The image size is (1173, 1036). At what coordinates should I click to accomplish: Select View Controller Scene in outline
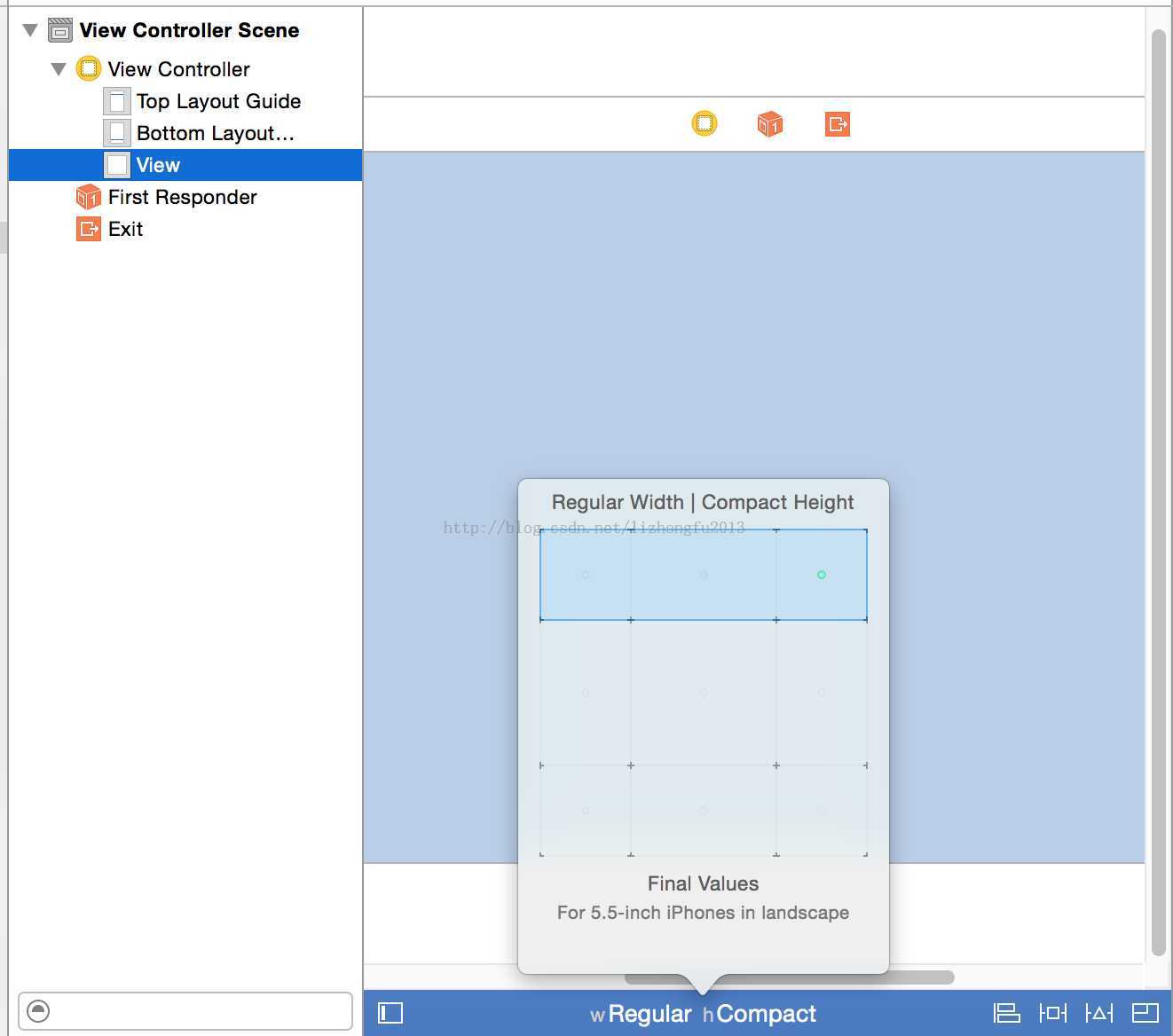189,30
